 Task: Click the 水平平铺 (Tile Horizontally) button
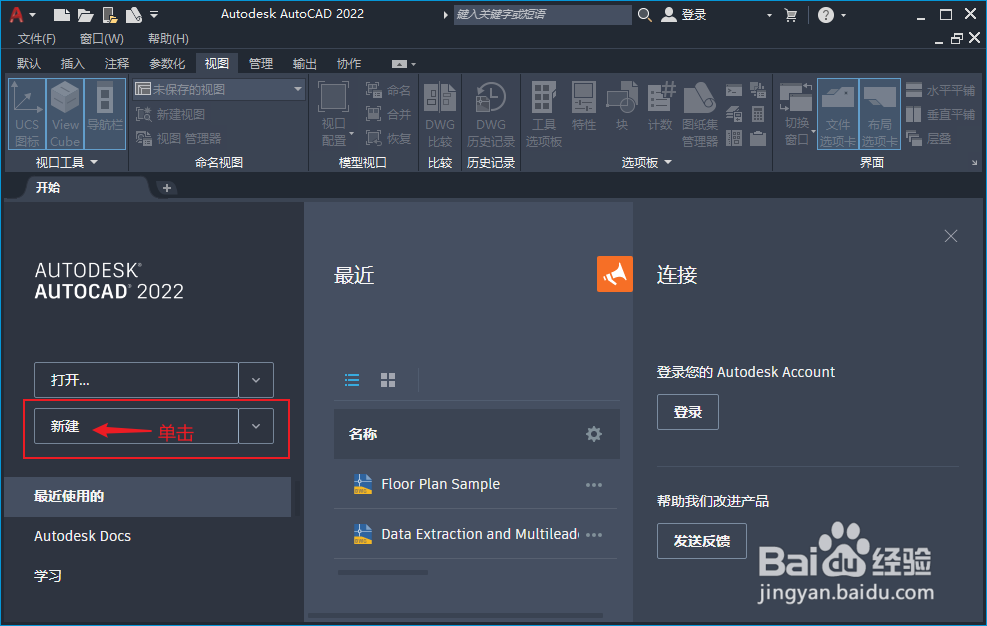tap(940, 91)
